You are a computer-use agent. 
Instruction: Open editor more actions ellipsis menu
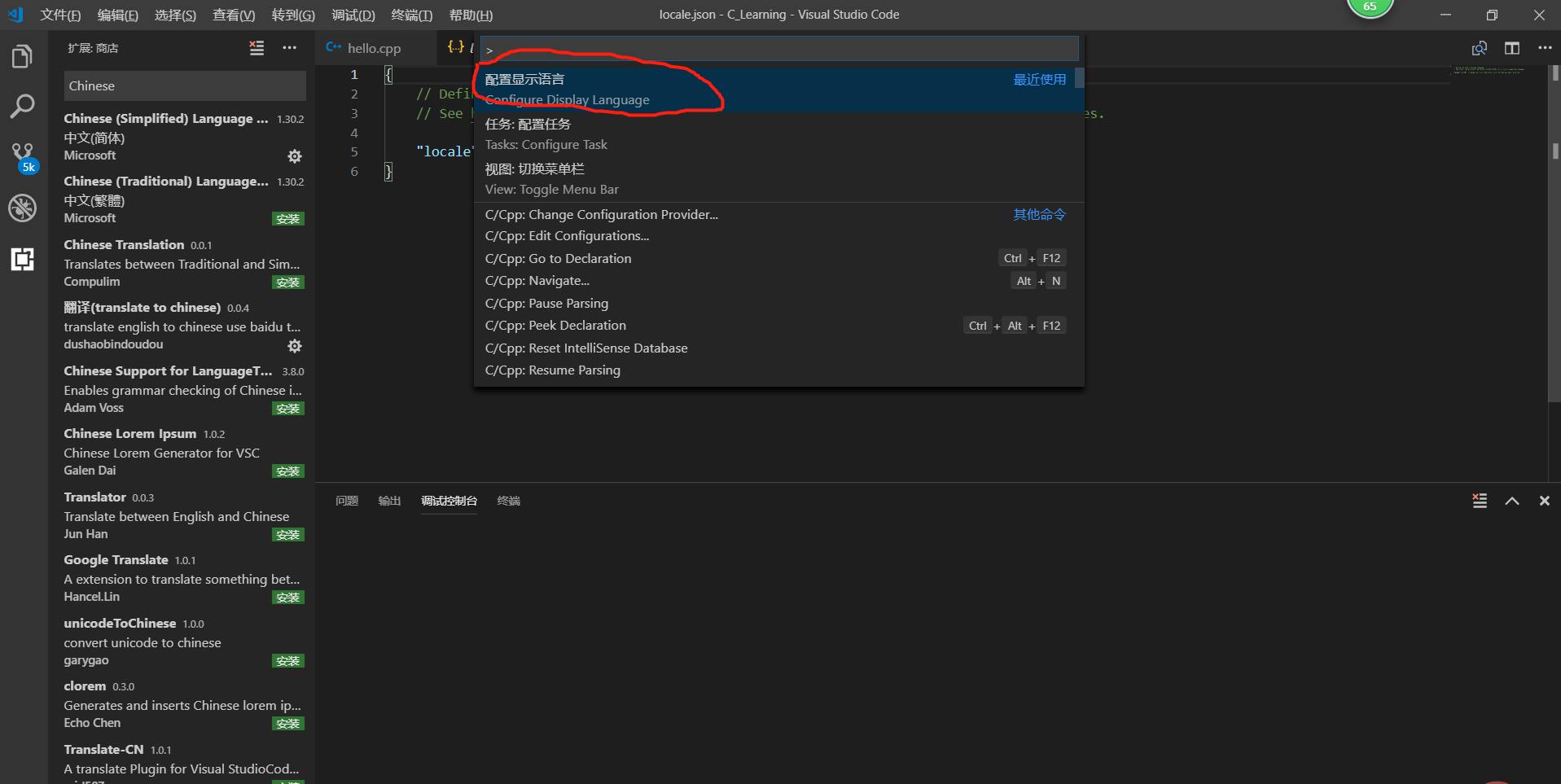1545,48
